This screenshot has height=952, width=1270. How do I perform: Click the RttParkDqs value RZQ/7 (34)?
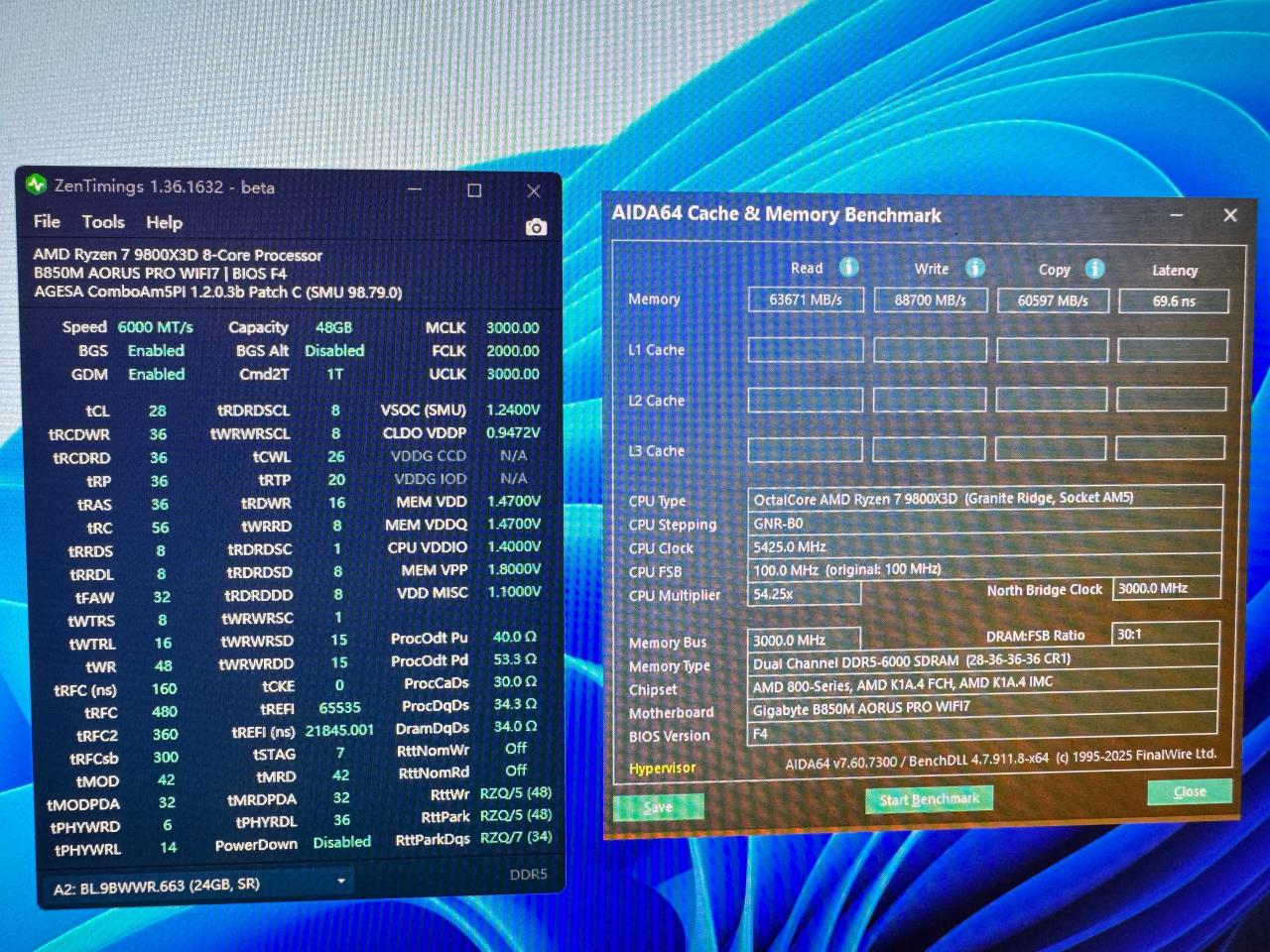(516, 837)
